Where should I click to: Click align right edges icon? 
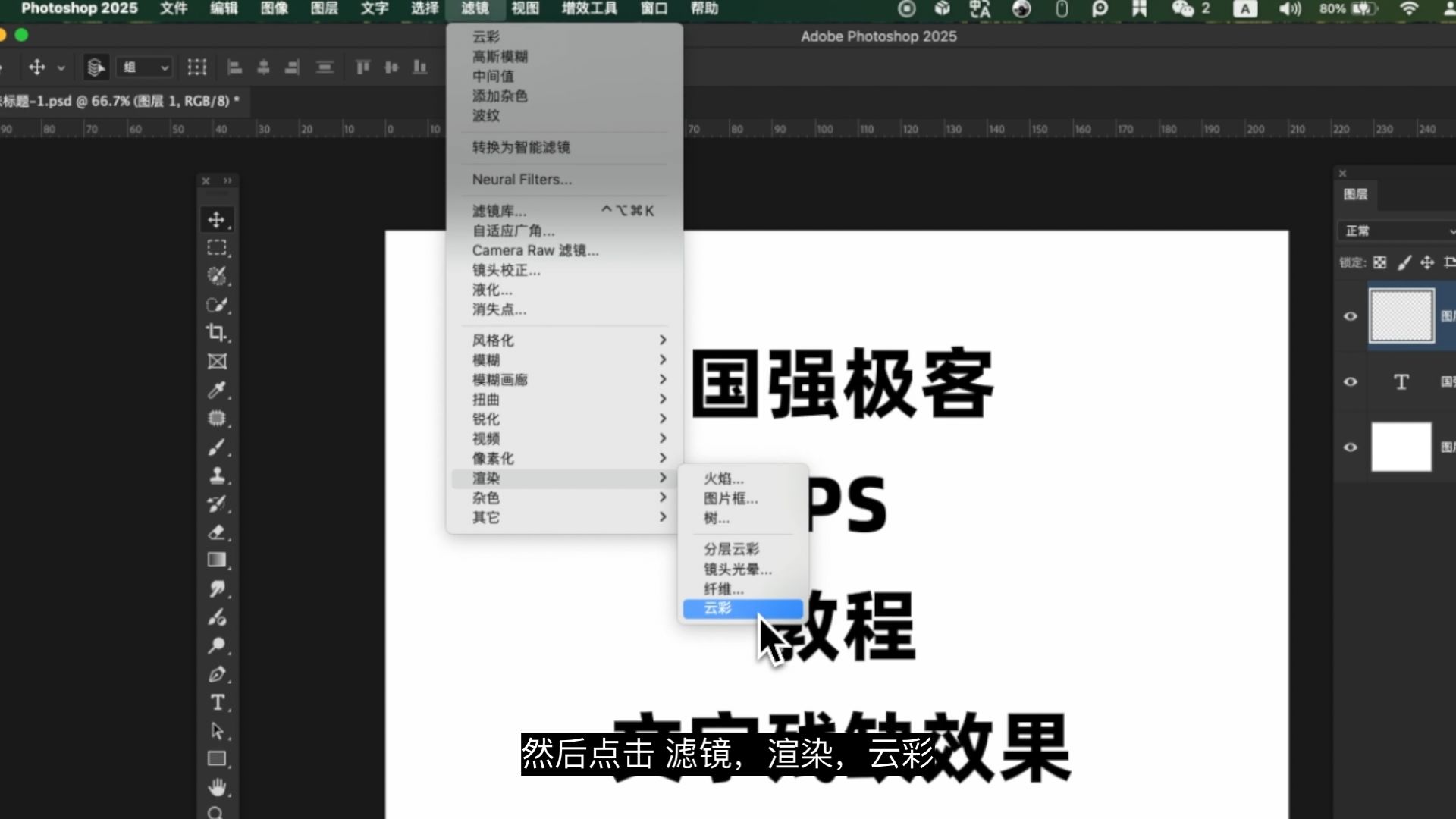(292, 67)
